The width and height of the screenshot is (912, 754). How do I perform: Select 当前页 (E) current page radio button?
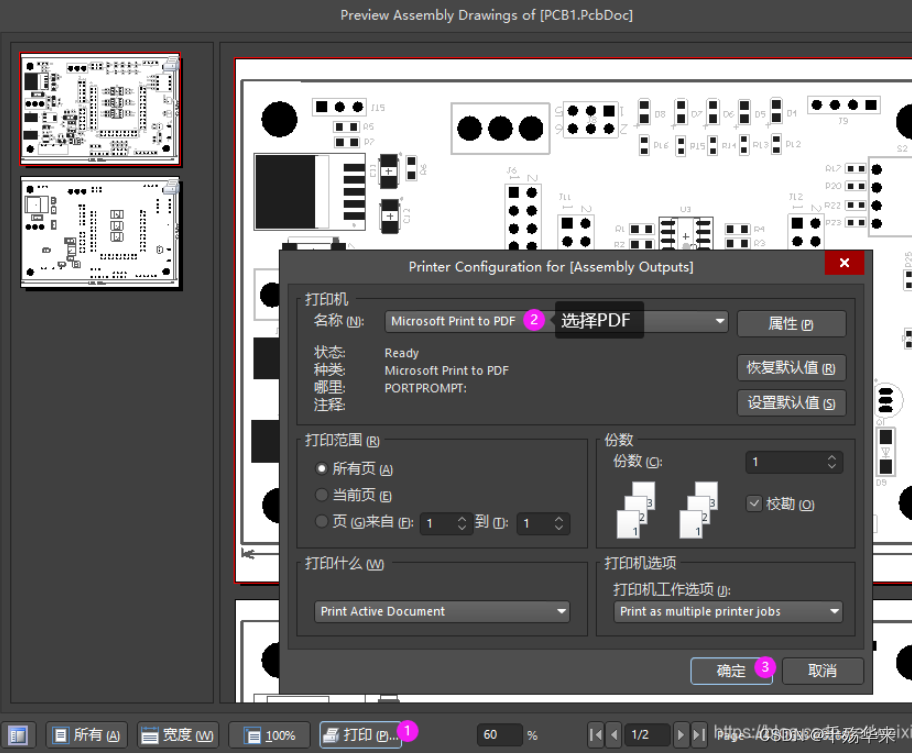(x=321, y=495)
